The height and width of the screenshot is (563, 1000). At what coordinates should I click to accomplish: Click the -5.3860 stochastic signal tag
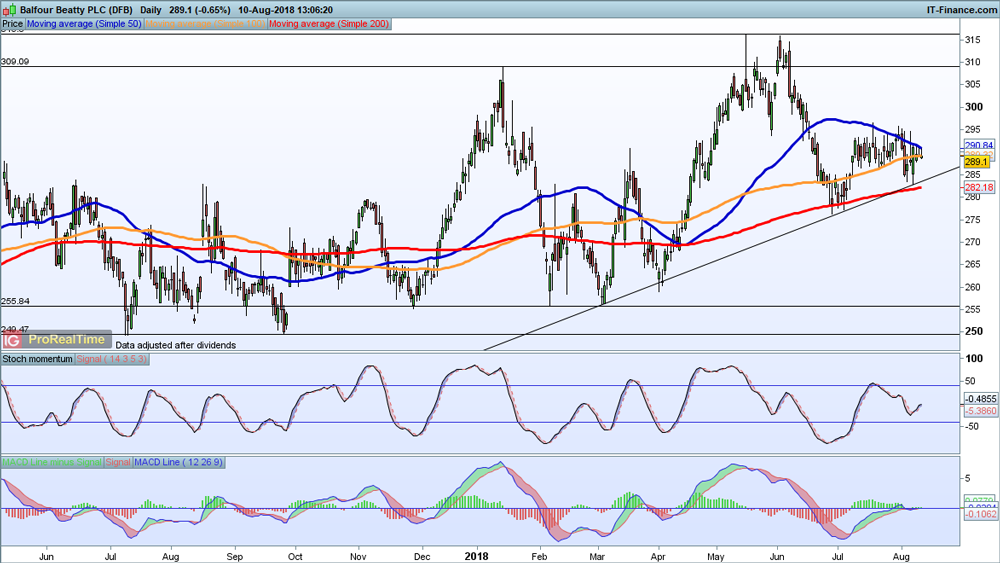click(980, 411)
